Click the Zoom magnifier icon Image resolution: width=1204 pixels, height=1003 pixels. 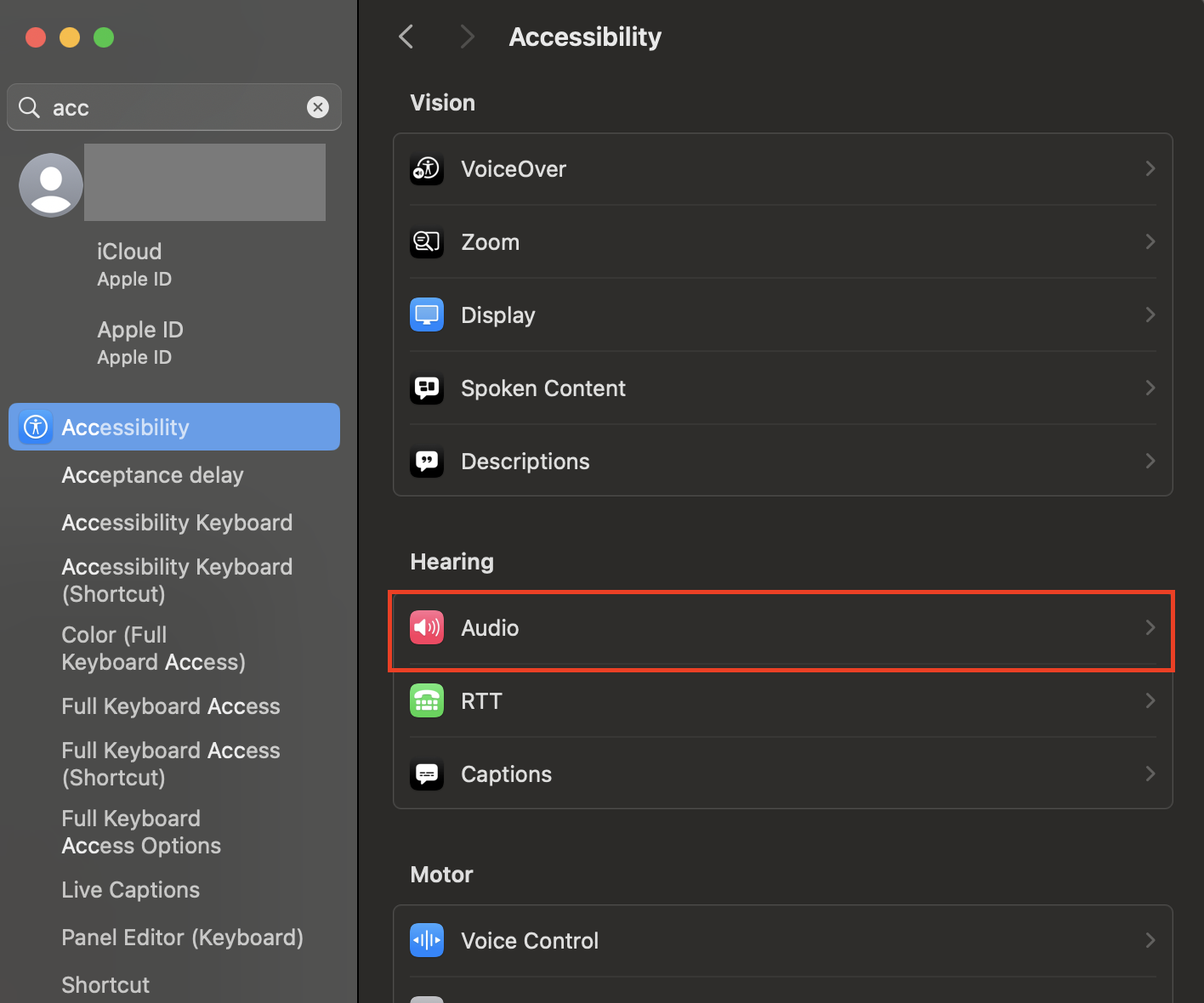(x=427, y=241)
